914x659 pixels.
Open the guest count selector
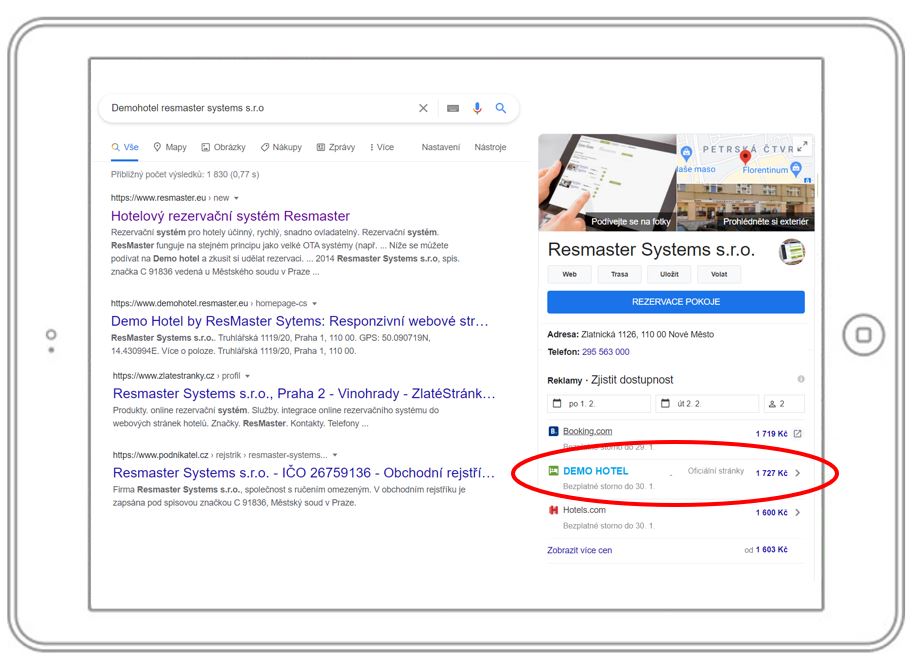(x=785, y=404)
